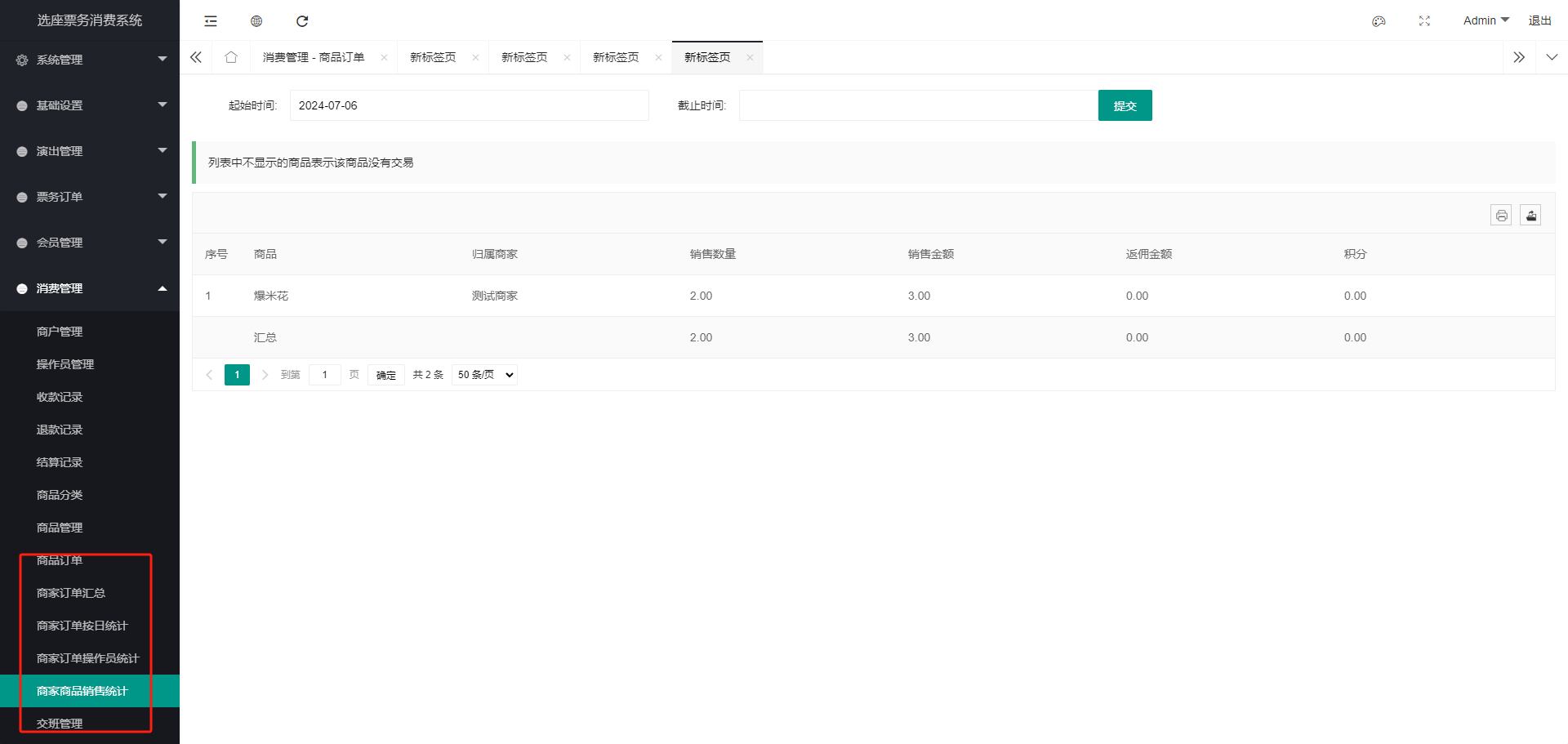
Task: Click the home tab icon
Action: click(x=231, y=57)
